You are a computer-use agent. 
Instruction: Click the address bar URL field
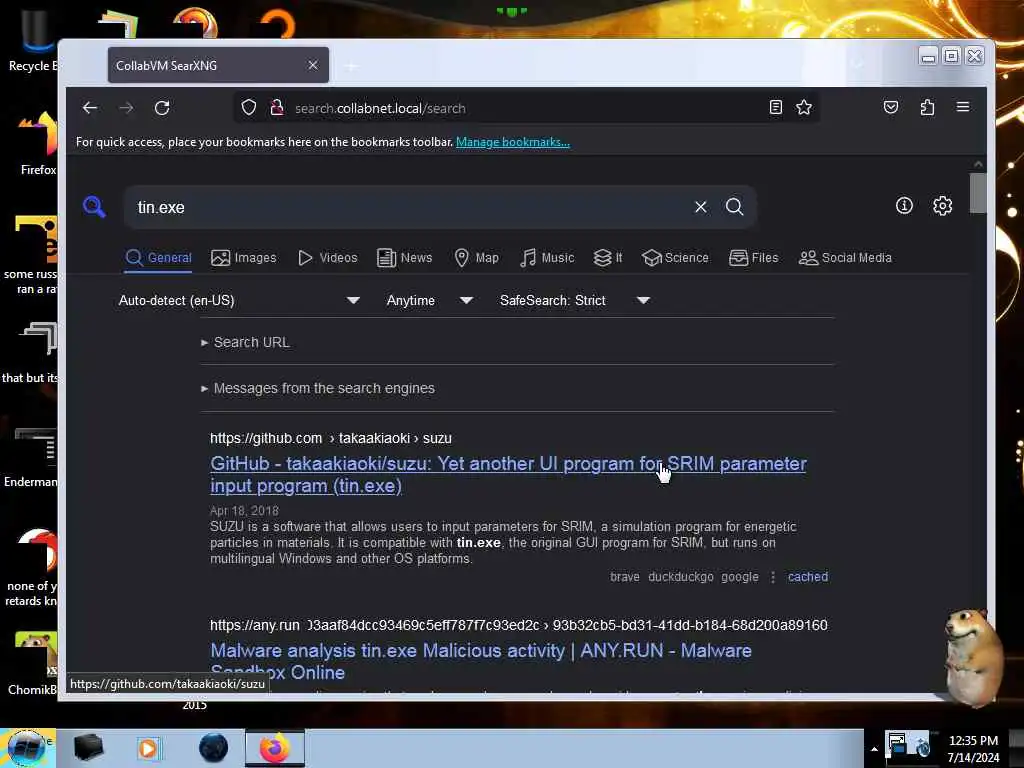coord(526,108)
